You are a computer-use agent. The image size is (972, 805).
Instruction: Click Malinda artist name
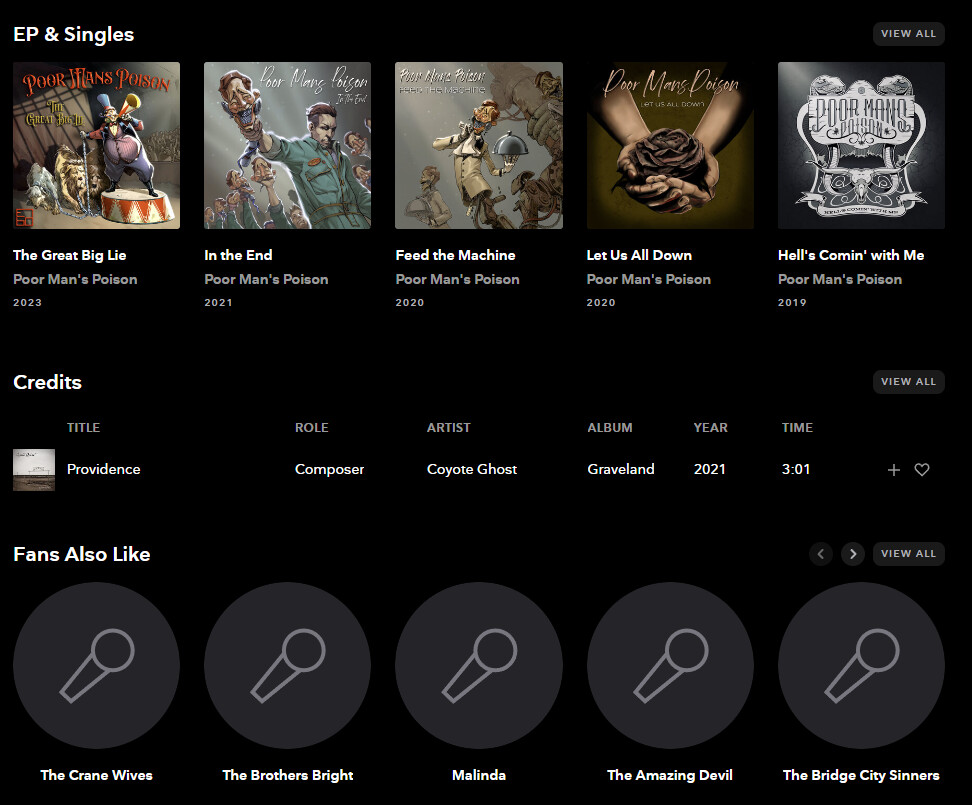click(x=479, y=775)
